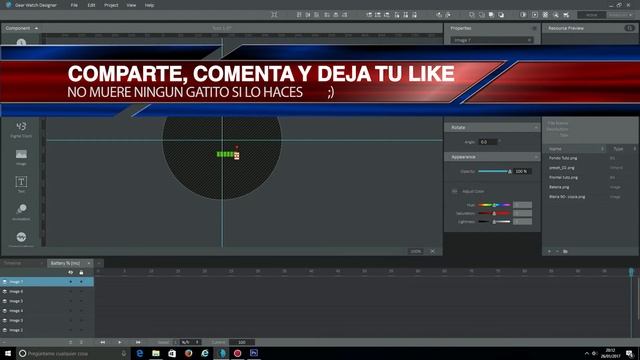Collapse the Appearance section
The height and width of the screenshot is (360, 640).
pyautogui.click(x=536, y=157)
